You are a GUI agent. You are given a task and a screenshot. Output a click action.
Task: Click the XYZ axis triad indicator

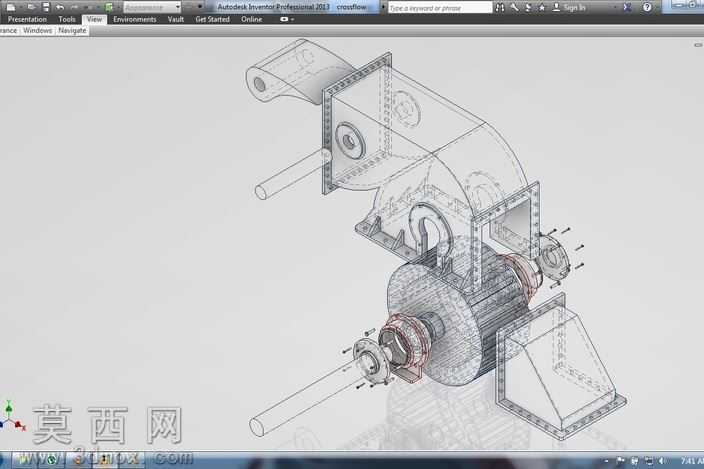tap(11, 416)
